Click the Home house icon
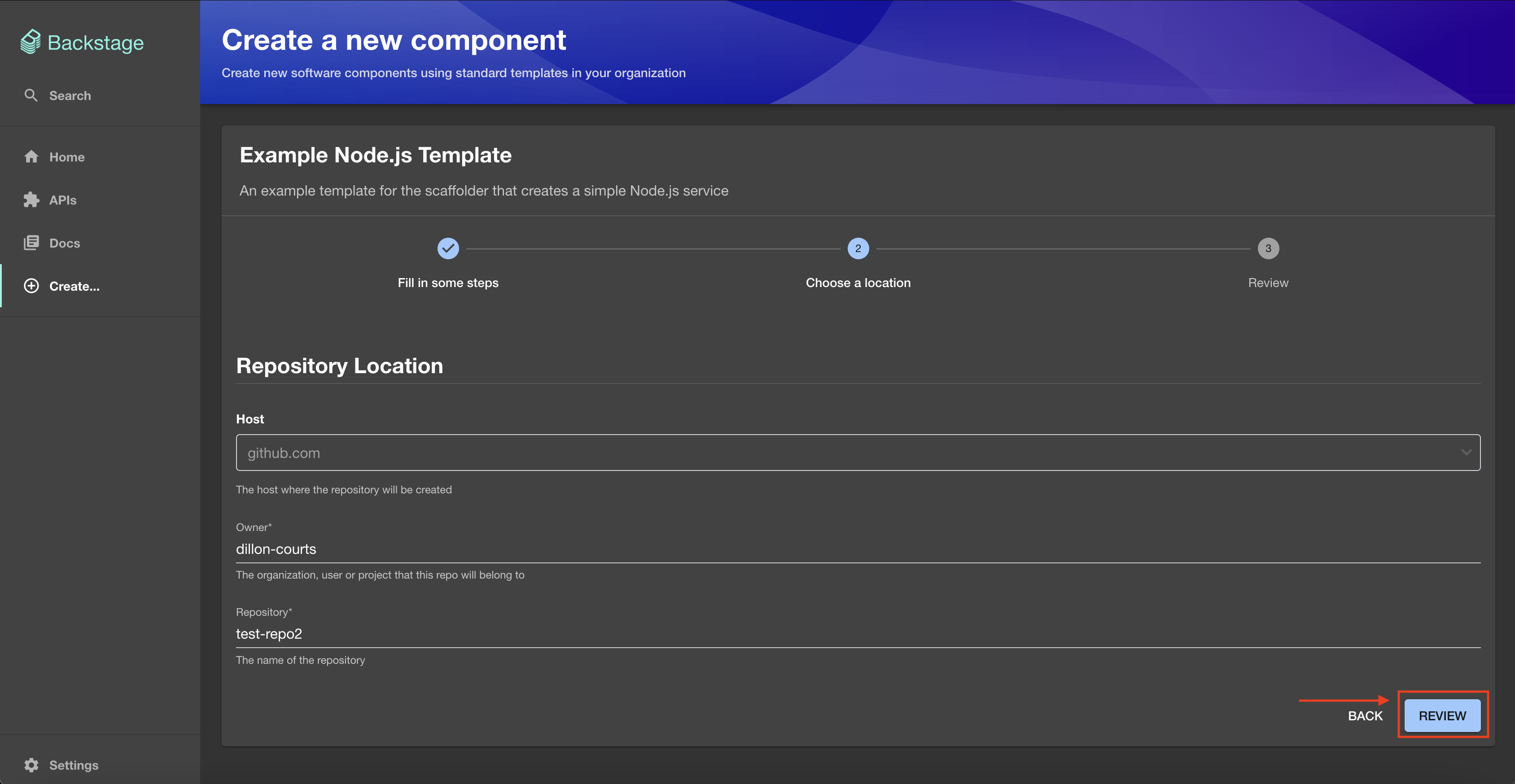The image size is (1515, 784). (x=31, y=157)
